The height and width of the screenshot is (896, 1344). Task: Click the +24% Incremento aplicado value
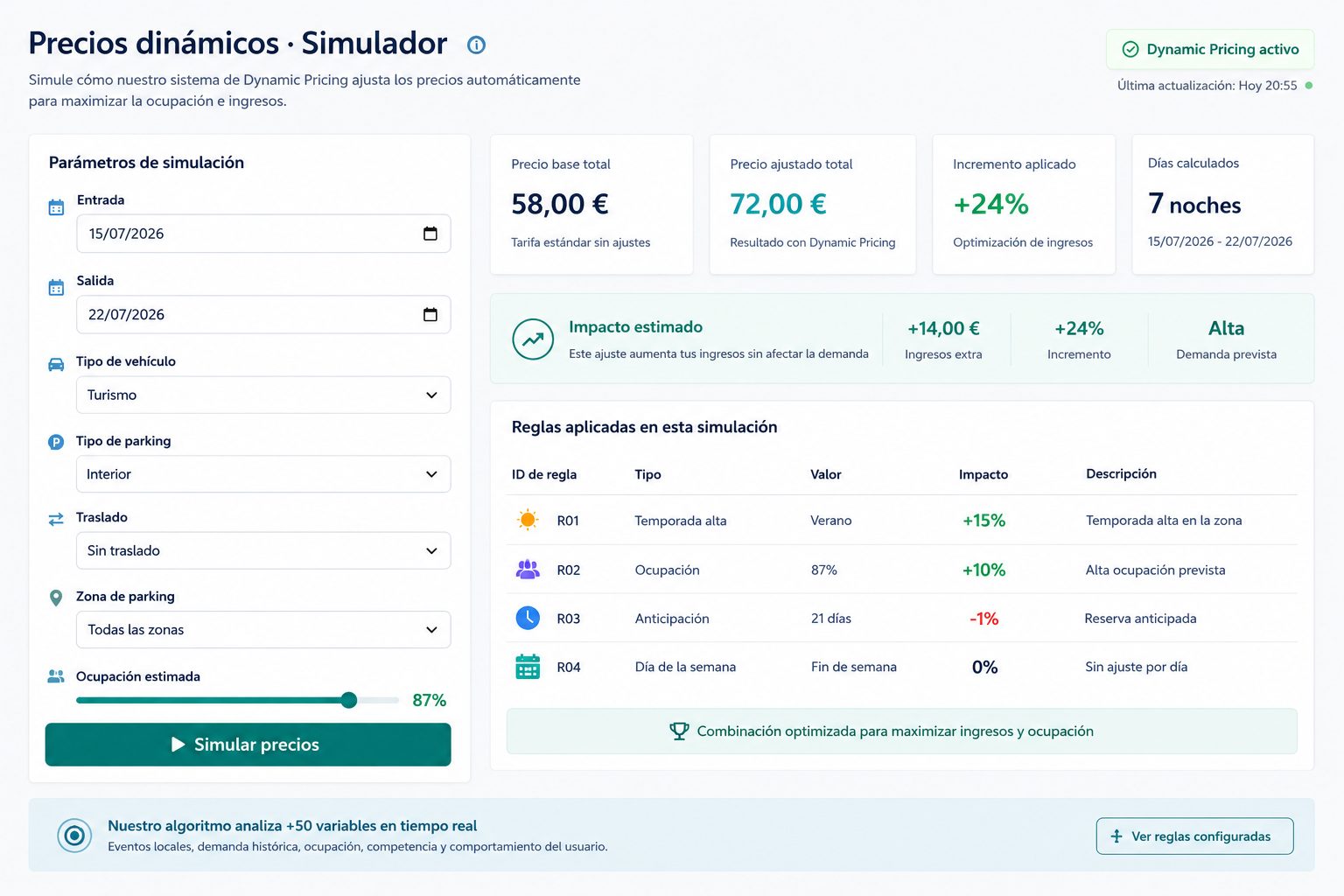[991, 204]
